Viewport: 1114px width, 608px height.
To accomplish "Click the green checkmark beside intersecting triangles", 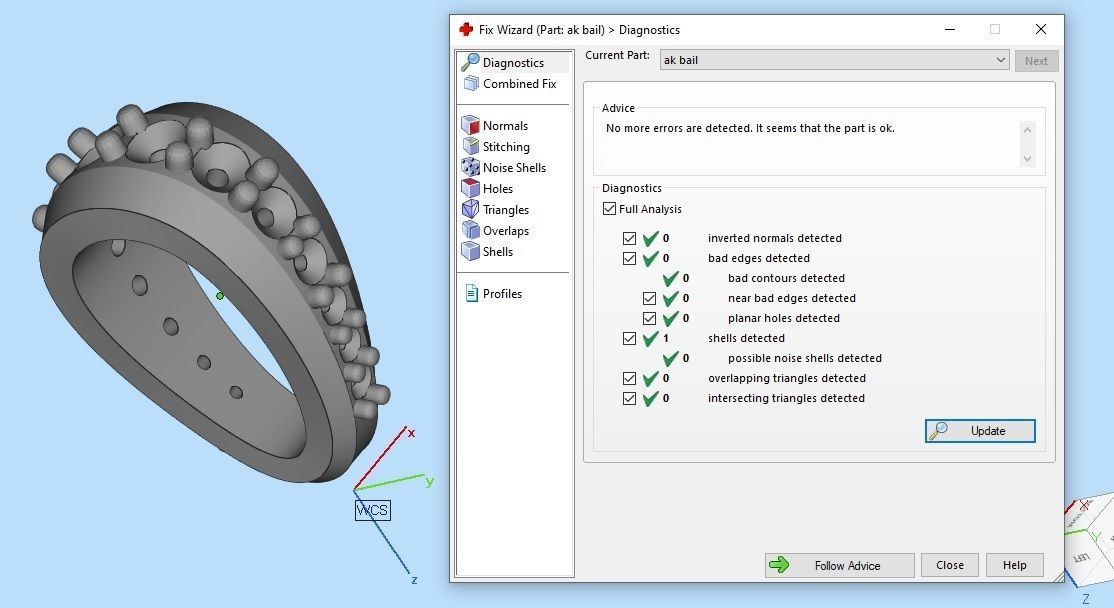I will [650, 398].
